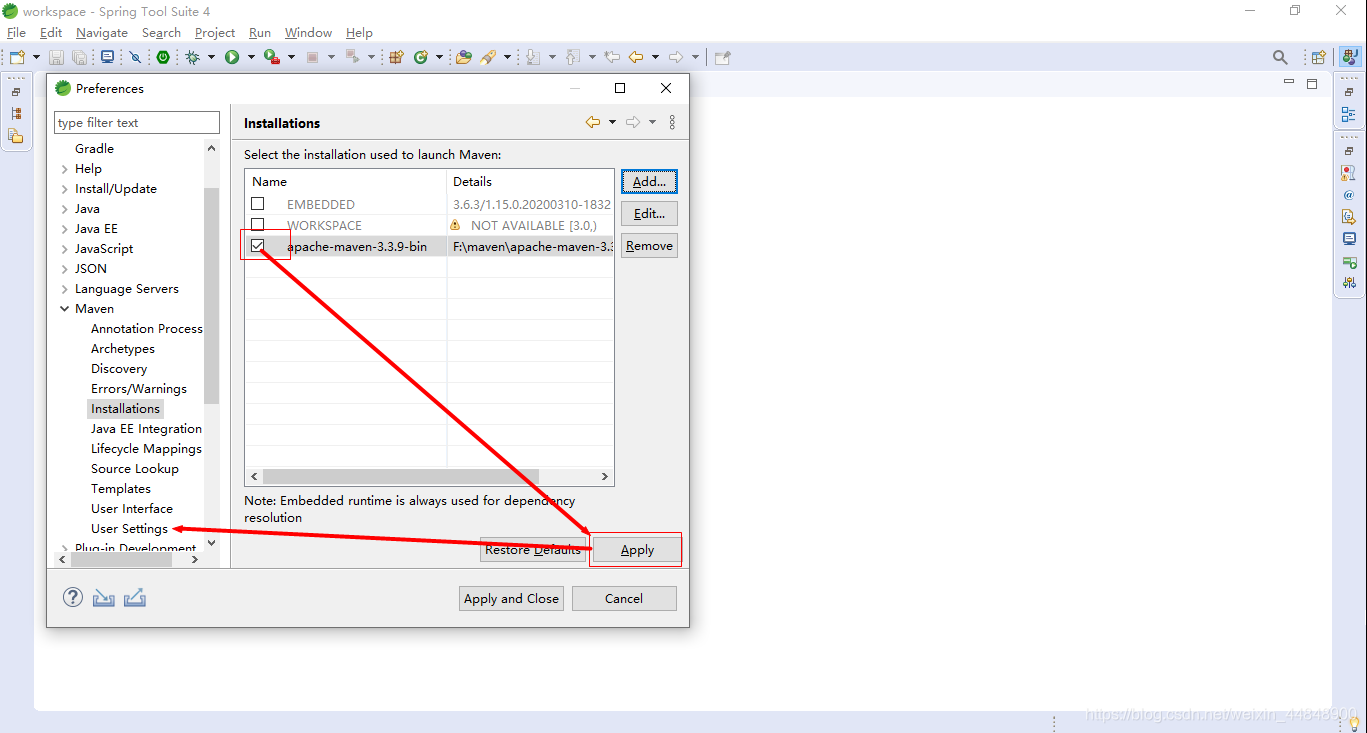This screenshot has height=733, width=1367.
Task: Click the yellow Back navigation arrow in toolbar
Action: (x=635, y=57)
